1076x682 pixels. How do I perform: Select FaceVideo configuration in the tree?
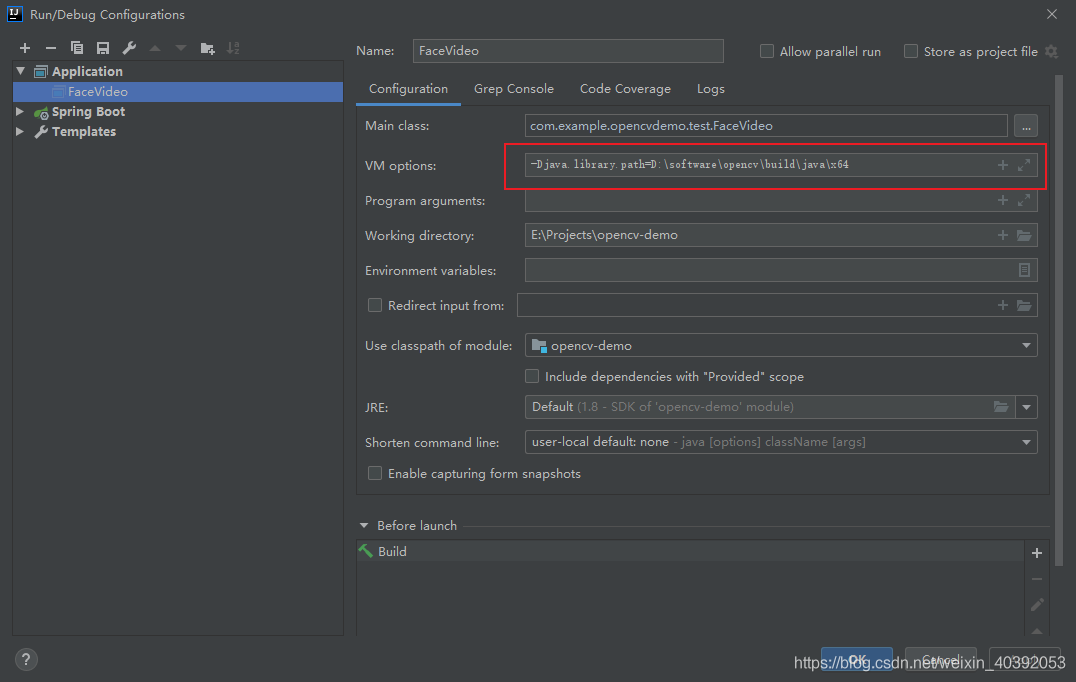97,92
